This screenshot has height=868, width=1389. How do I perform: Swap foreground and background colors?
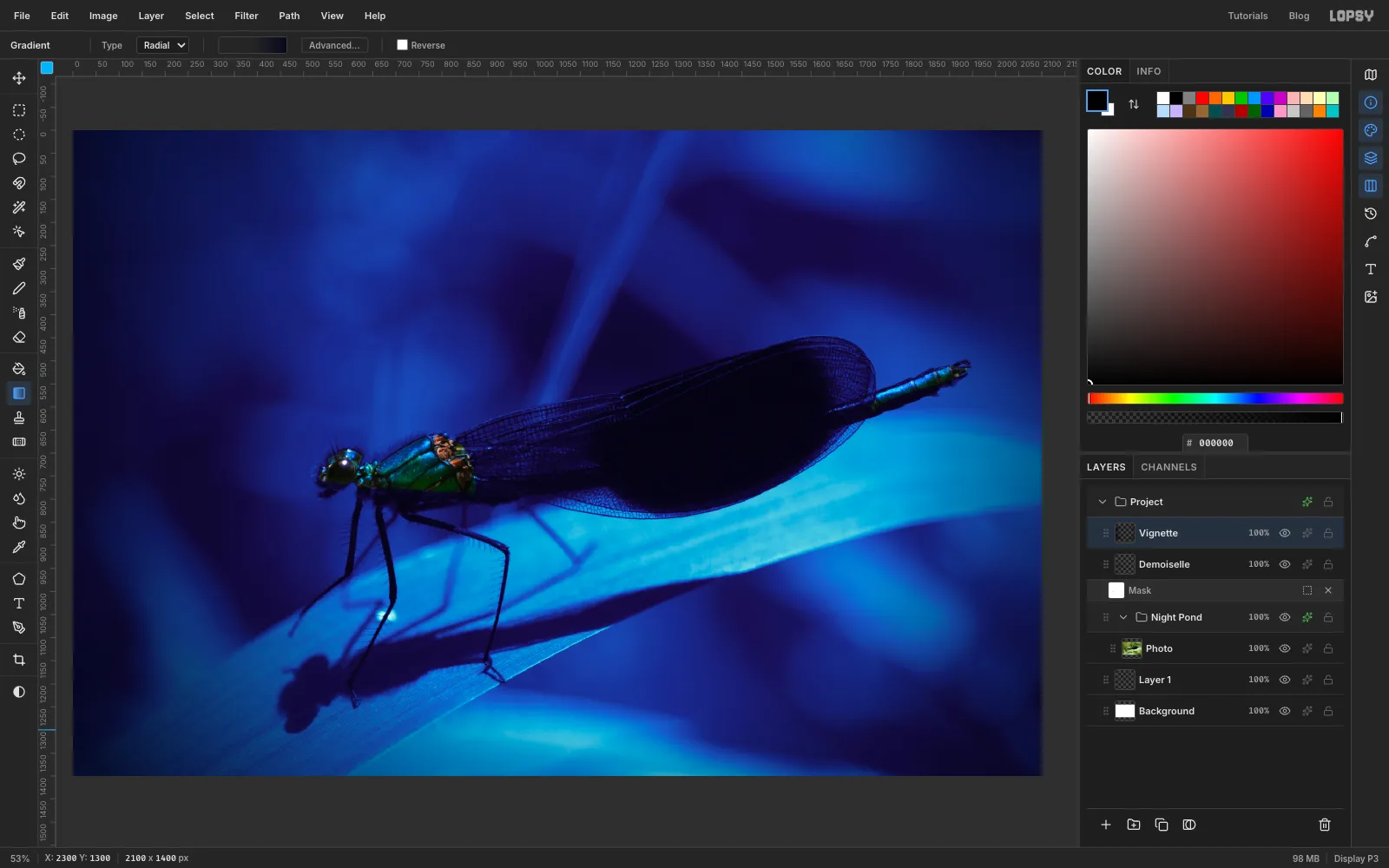click(x=1134, y=104)
